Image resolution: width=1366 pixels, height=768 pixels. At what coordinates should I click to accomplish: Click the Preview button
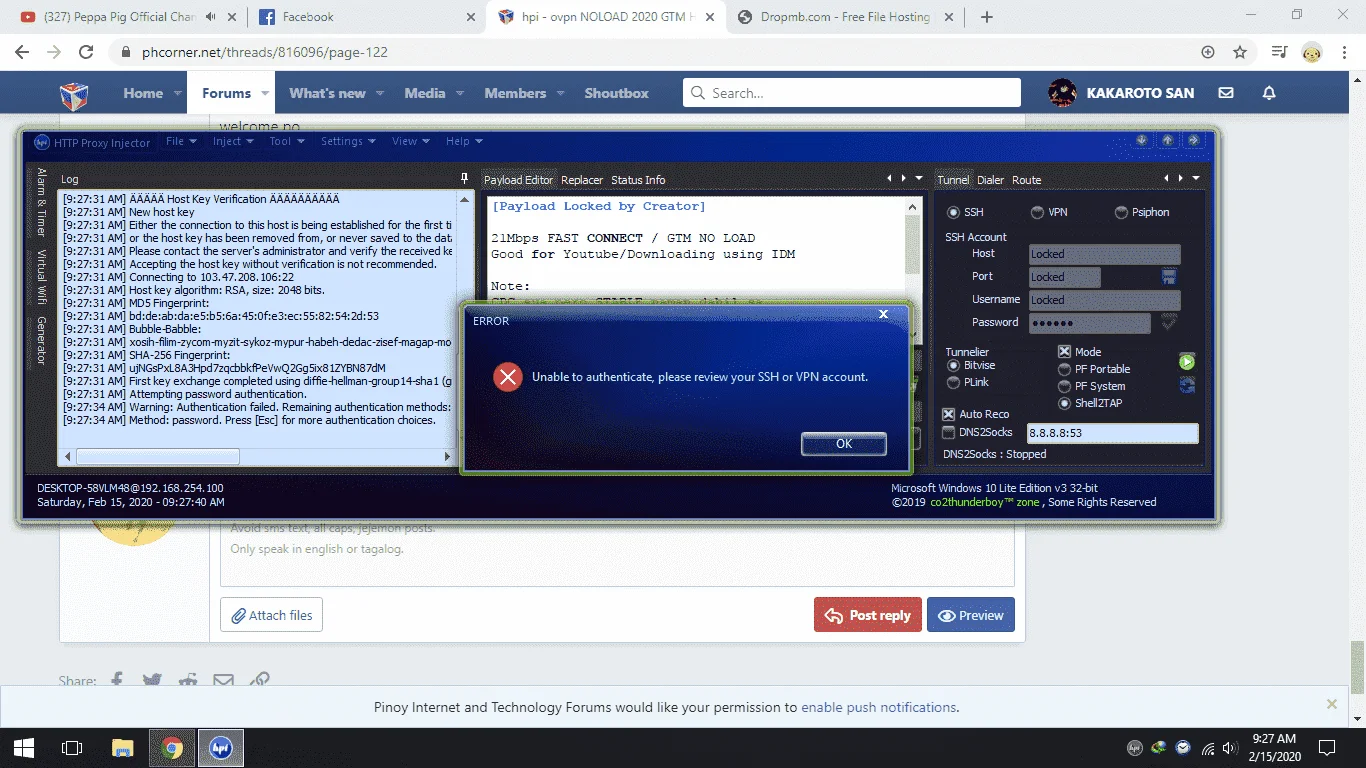pyautogui.click(x=971, y=615)
